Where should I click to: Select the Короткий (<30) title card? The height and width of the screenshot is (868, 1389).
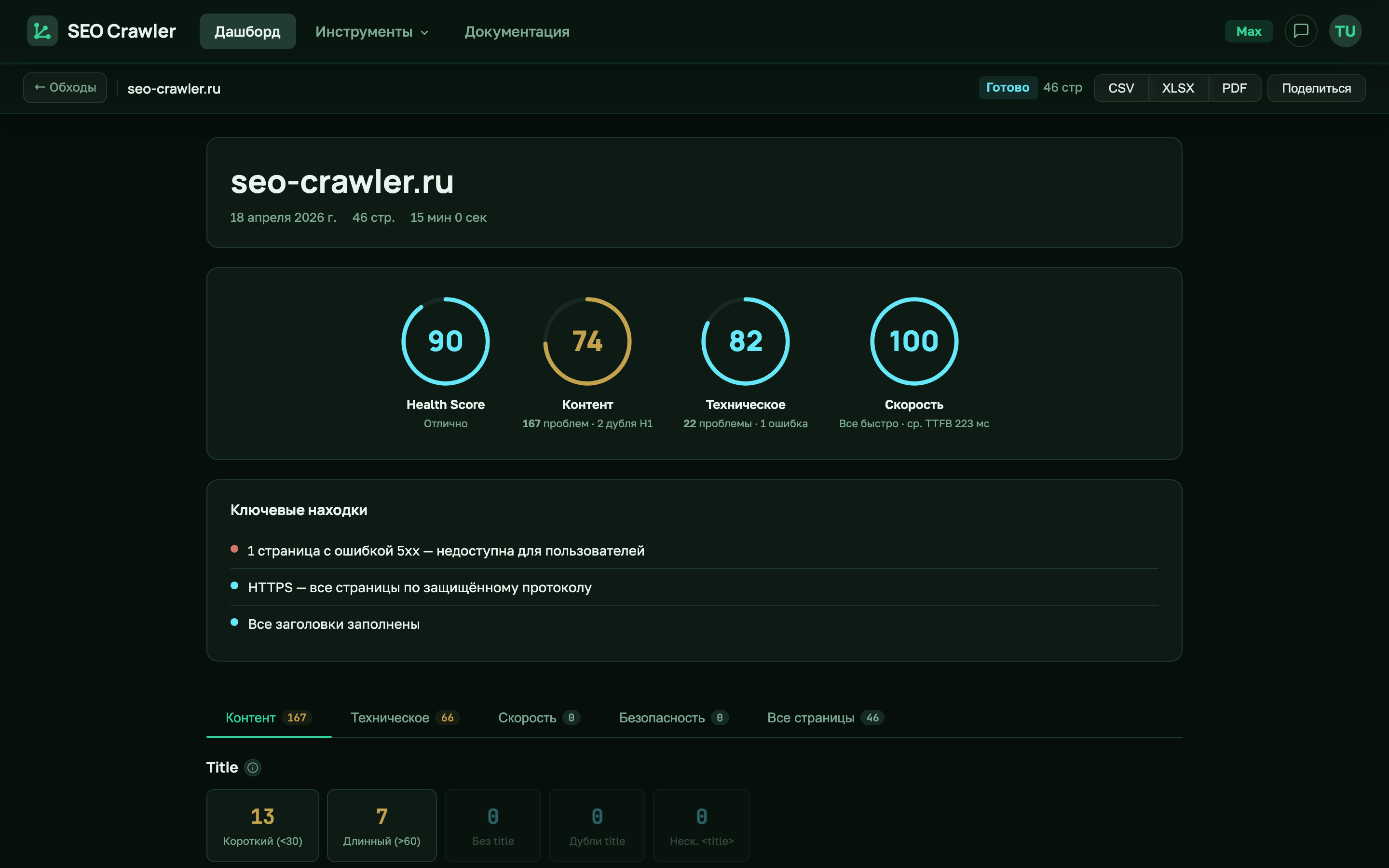point(262,825)
